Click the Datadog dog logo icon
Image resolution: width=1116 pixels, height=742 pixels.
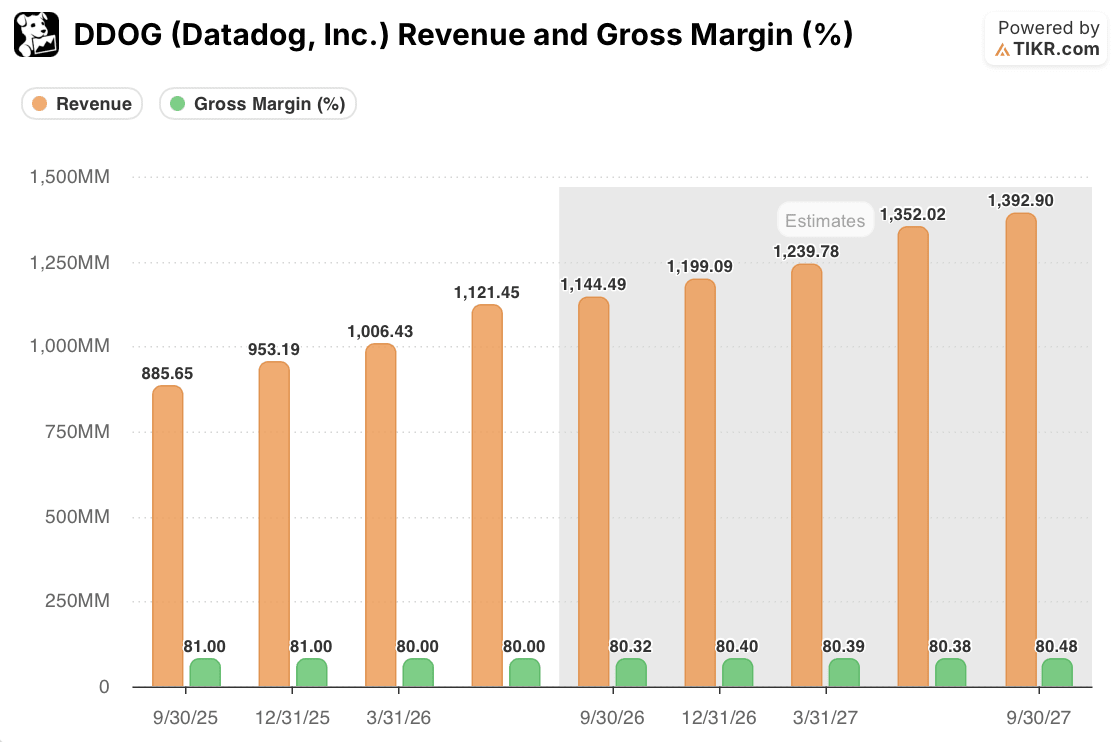coord(36,34)
